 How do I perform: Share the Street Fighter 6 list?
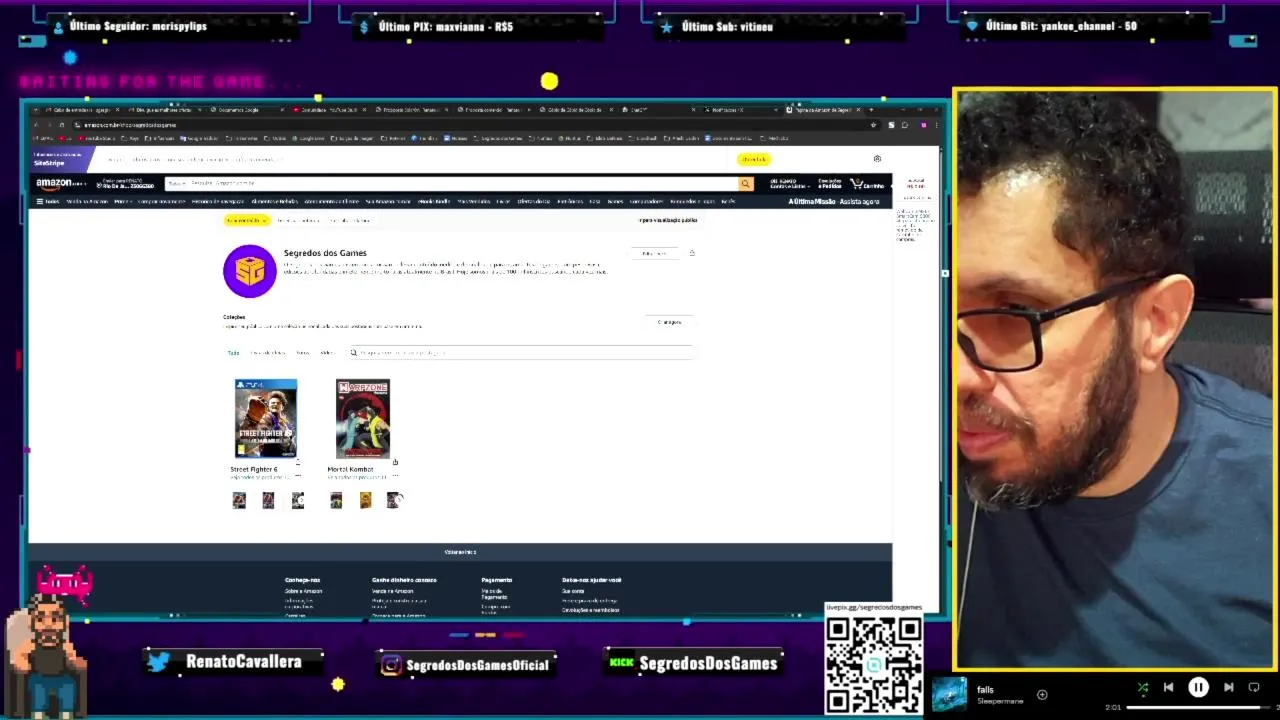297,462
